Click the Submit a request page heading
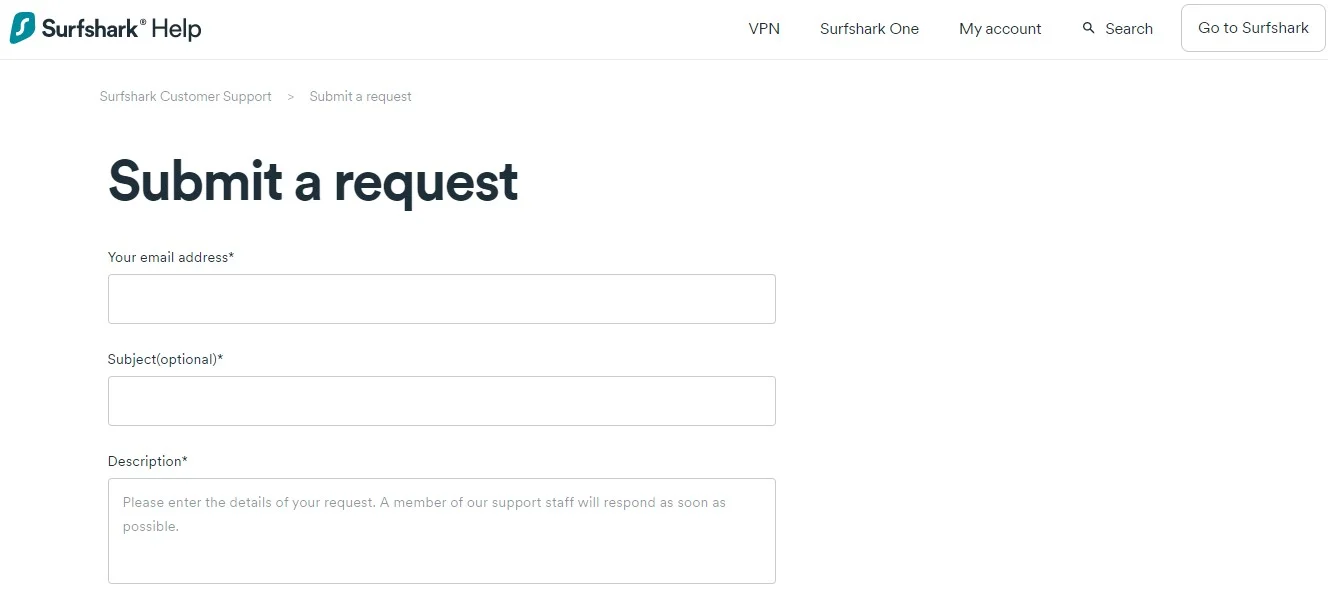 (313, 181)
